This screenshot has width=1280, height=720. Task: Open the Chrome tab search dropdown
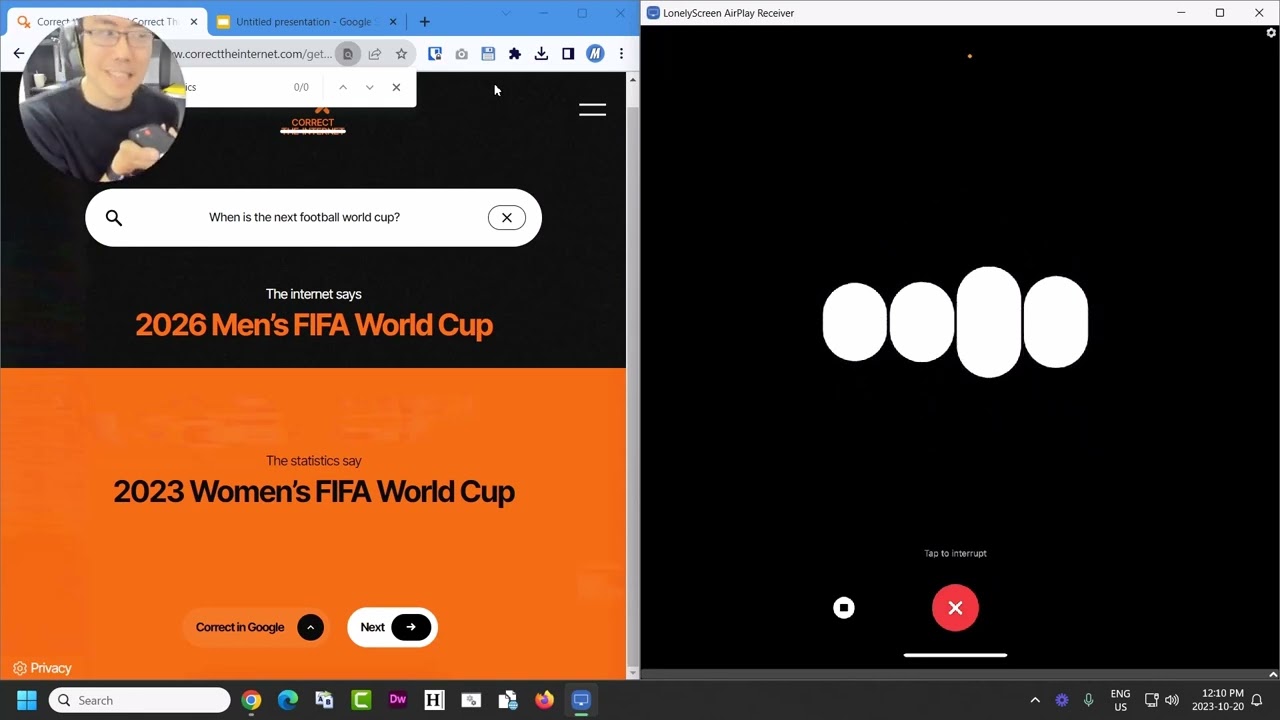506,13
